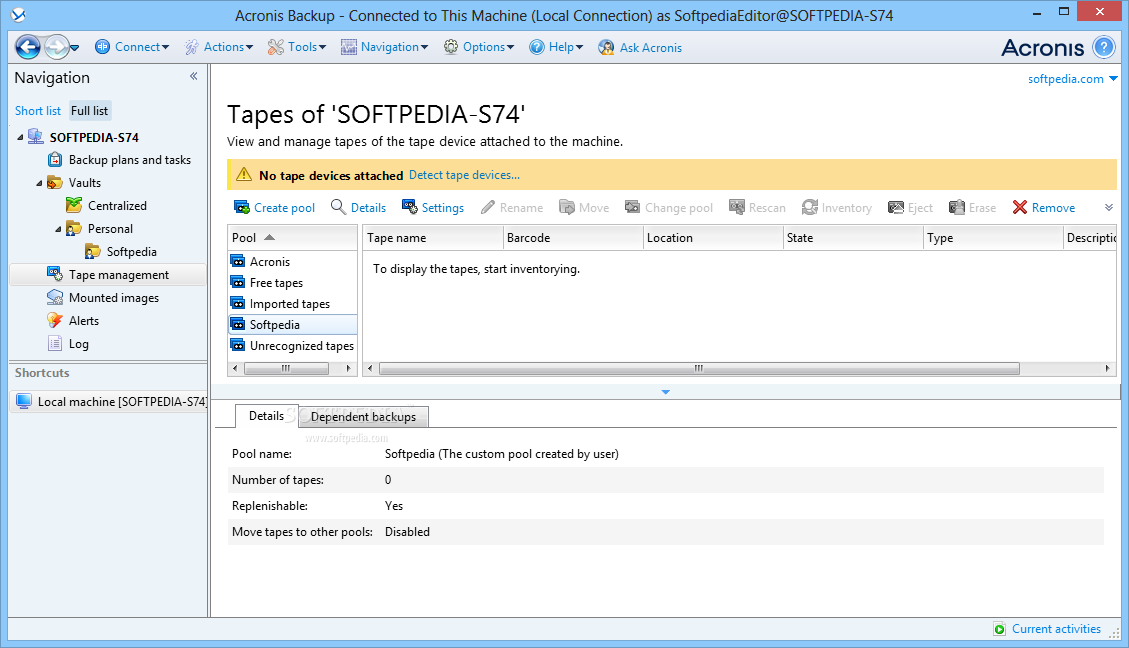Screen dimensions: 1129x648
Task: Click tape table horizontal scrollbar thumb
Action: 699,369
